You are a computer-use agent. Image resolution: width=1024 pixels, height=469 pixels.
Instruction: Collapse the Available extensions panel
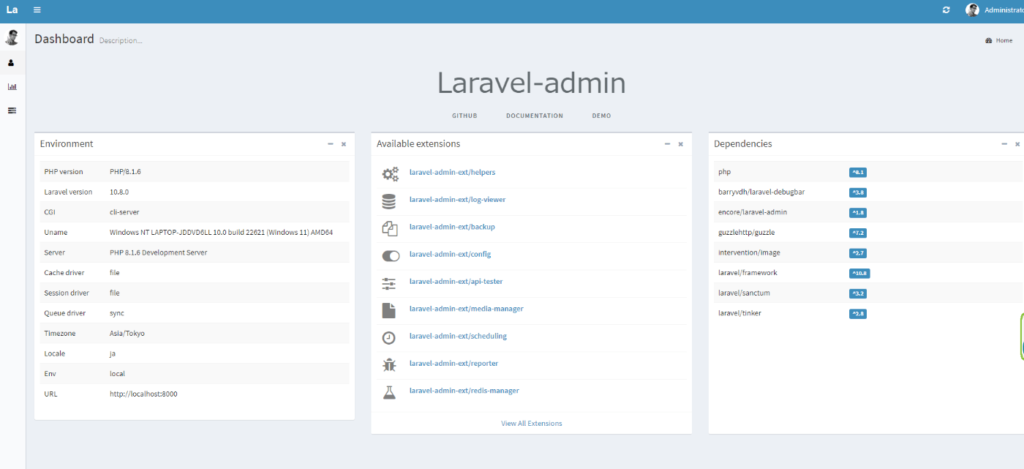(667, 144)
